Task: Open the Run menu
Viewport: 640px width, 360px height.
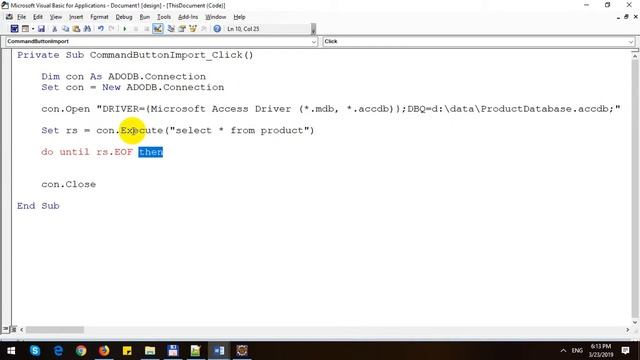Action: pos(144,17)
